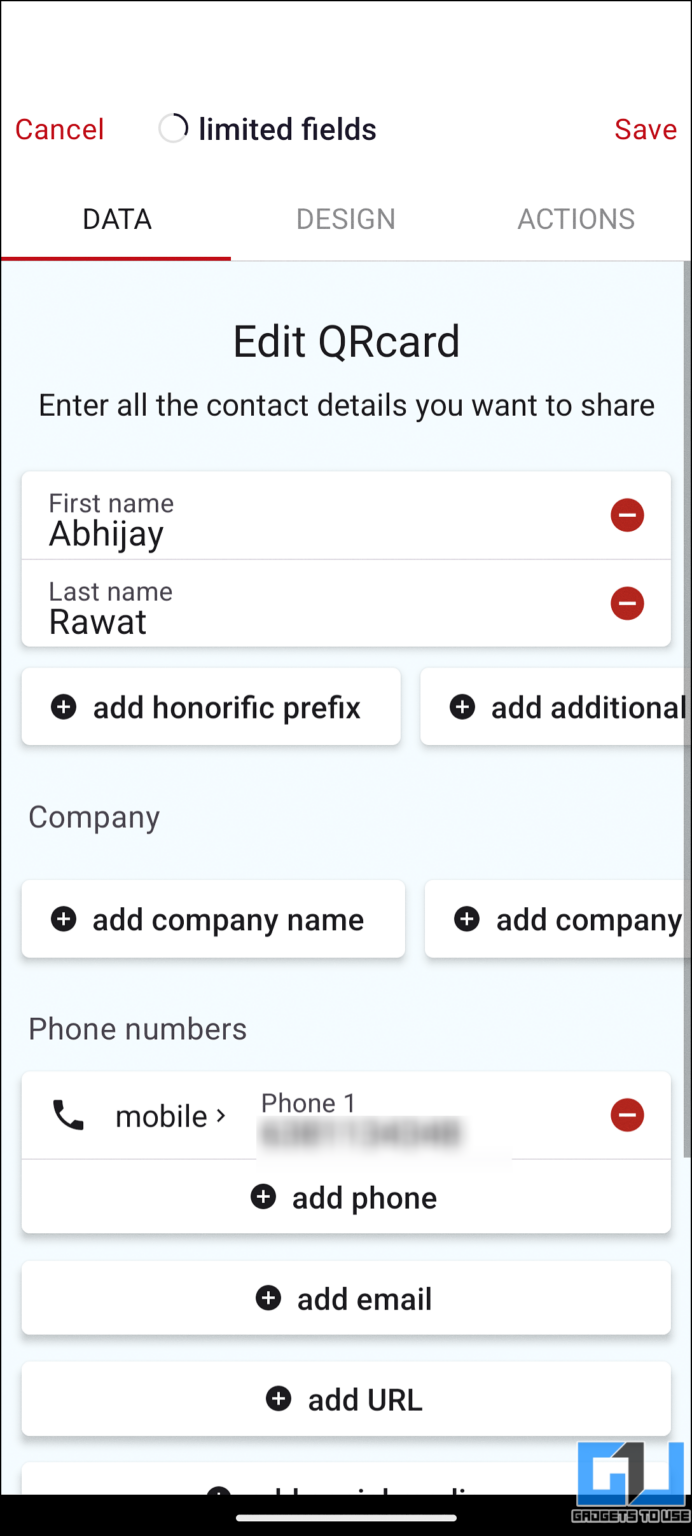Screen dimensions: 692x1536
Task: Toggle the limited fields switch
Action: click(x=172, y=128)
